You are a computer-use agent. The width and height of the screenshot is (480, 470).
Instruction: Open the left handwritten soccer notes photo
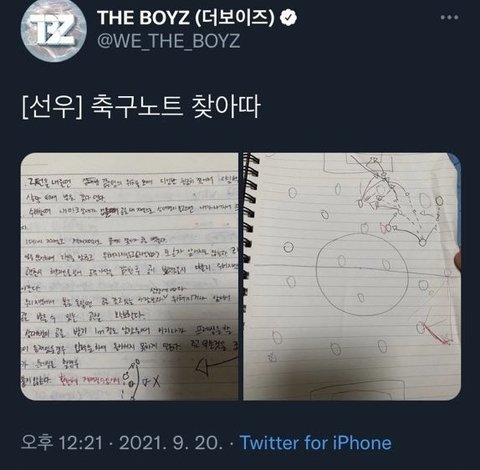click(x=130, y=276)
